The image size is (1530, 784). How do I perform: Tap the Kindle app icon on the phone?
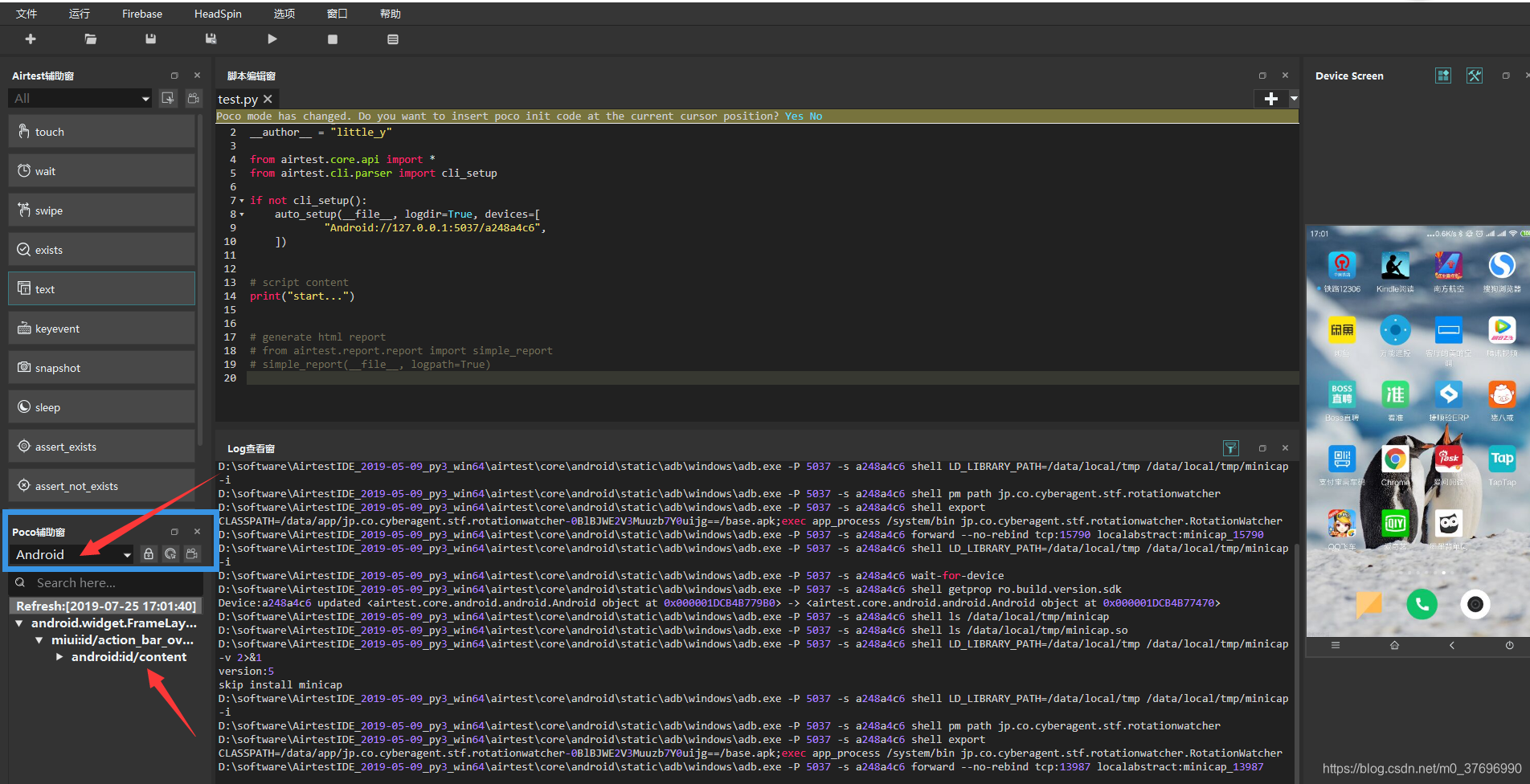1395,265
